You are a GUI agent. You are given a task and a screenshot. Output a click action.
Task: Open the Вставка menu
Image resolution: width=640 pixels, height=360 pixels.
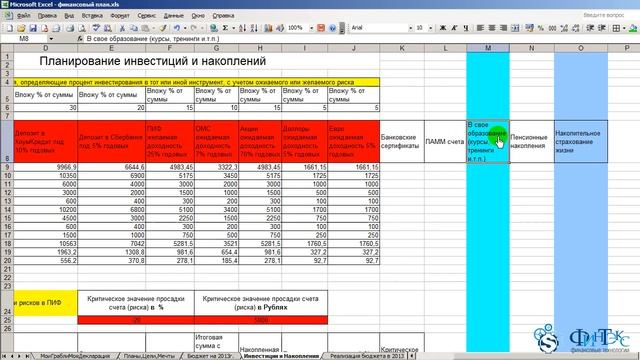click(92, 16)
